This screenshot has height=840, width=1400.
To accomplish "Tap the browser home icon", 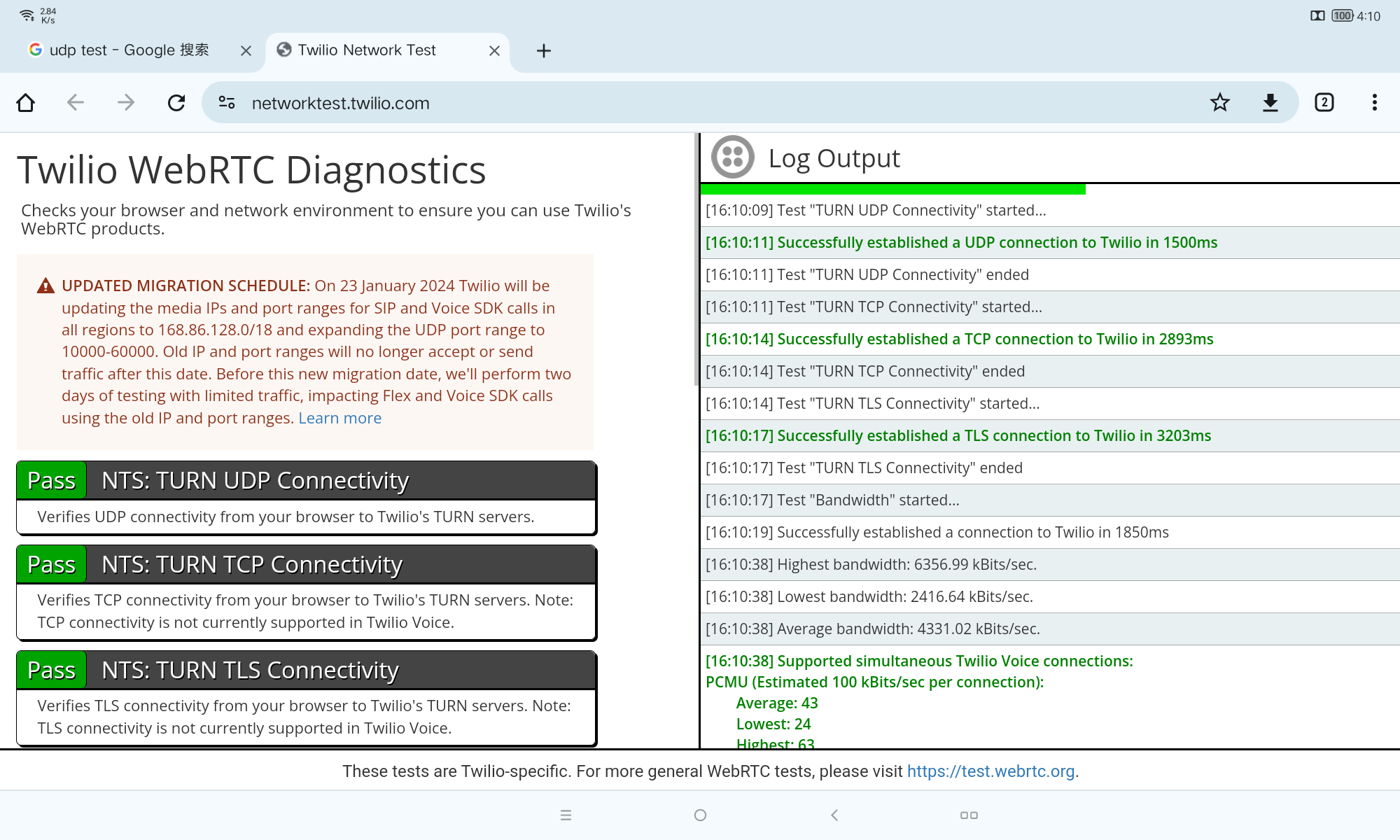I will pos(26,103).
